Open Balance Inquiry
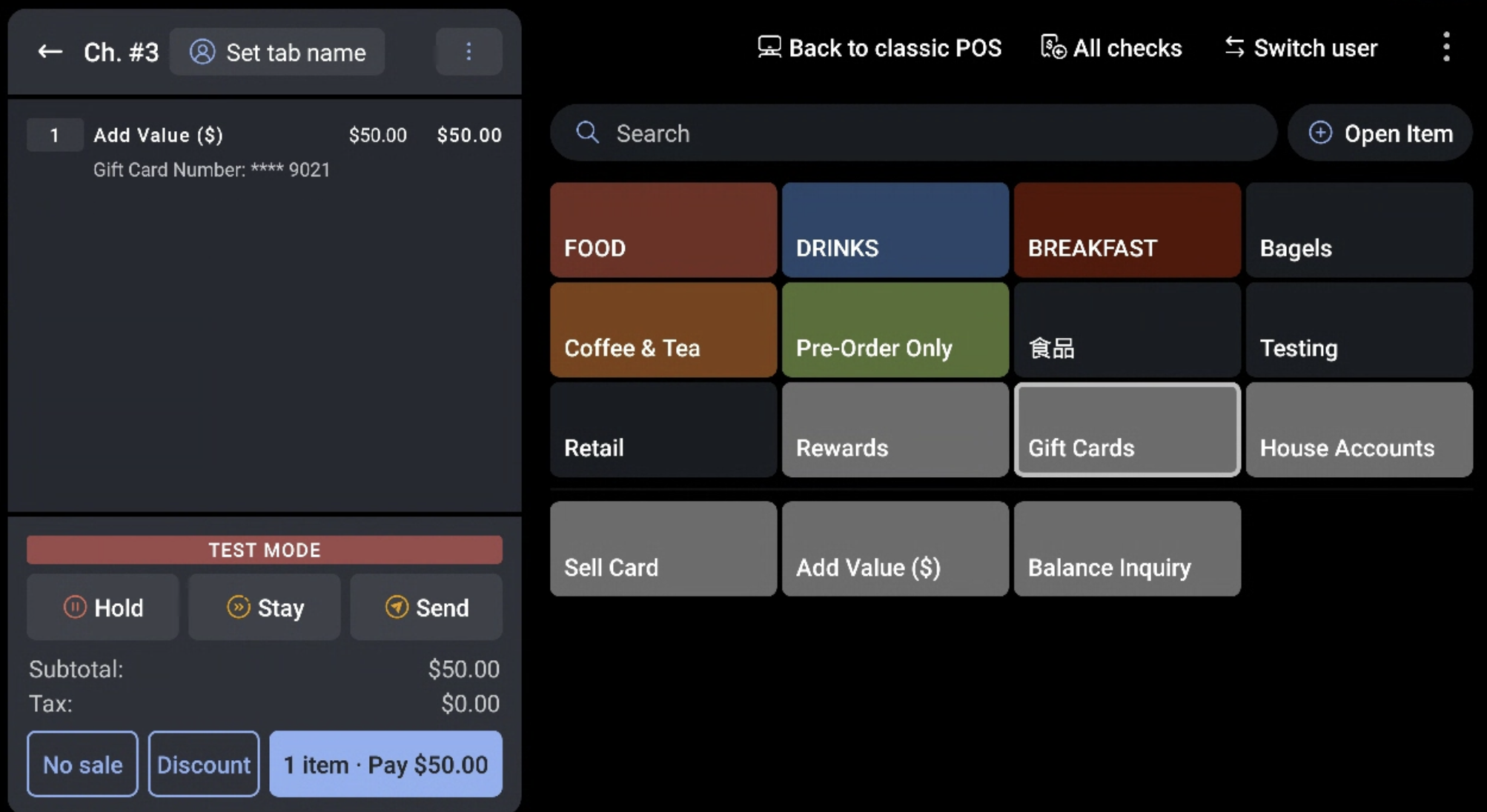The image size is (1487, 812). point(1127,548)
